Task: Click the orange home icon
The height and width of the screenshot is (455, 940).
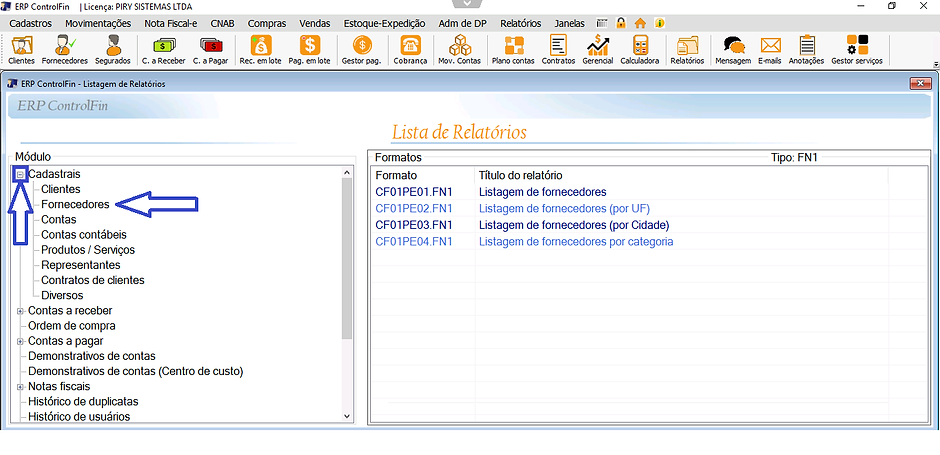Action: coord(640,23)
